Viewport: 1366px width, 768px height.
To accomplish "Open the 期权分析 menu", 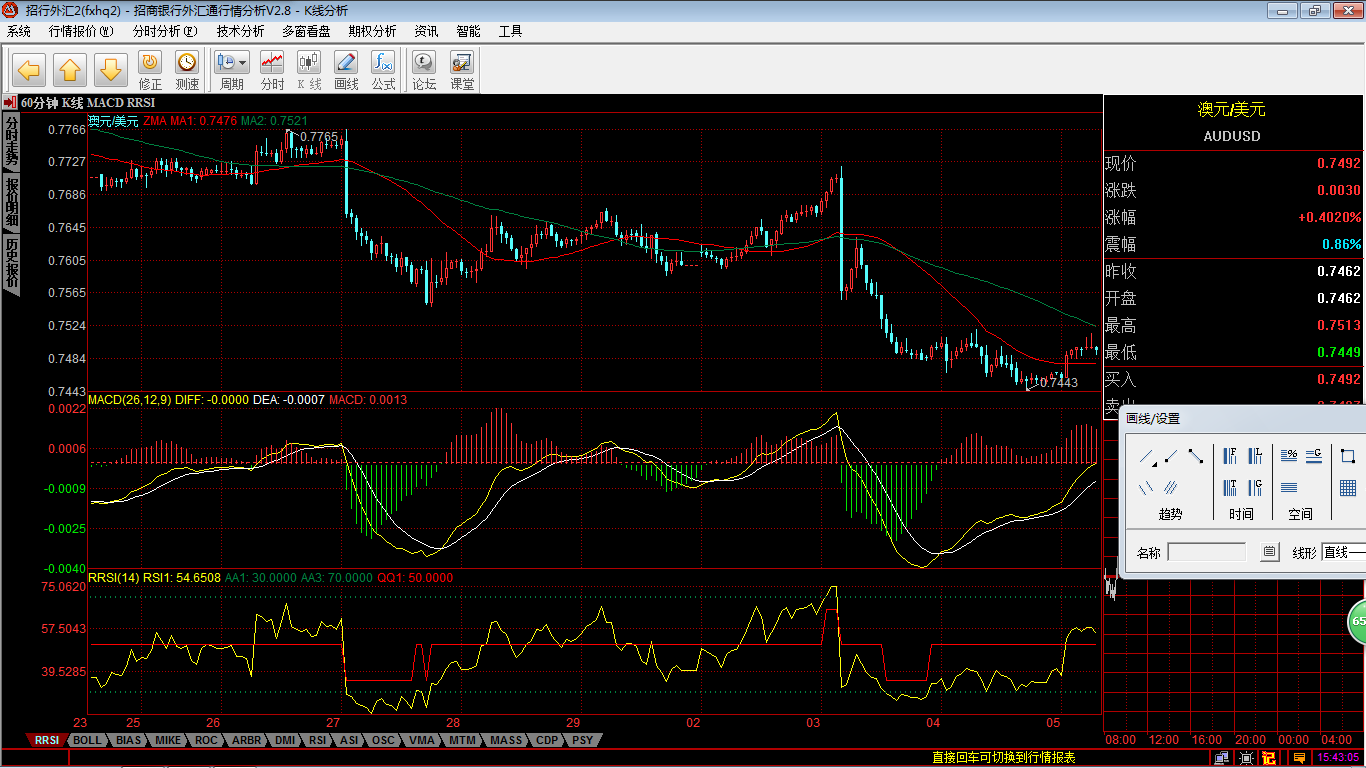I will pos(372,31).
